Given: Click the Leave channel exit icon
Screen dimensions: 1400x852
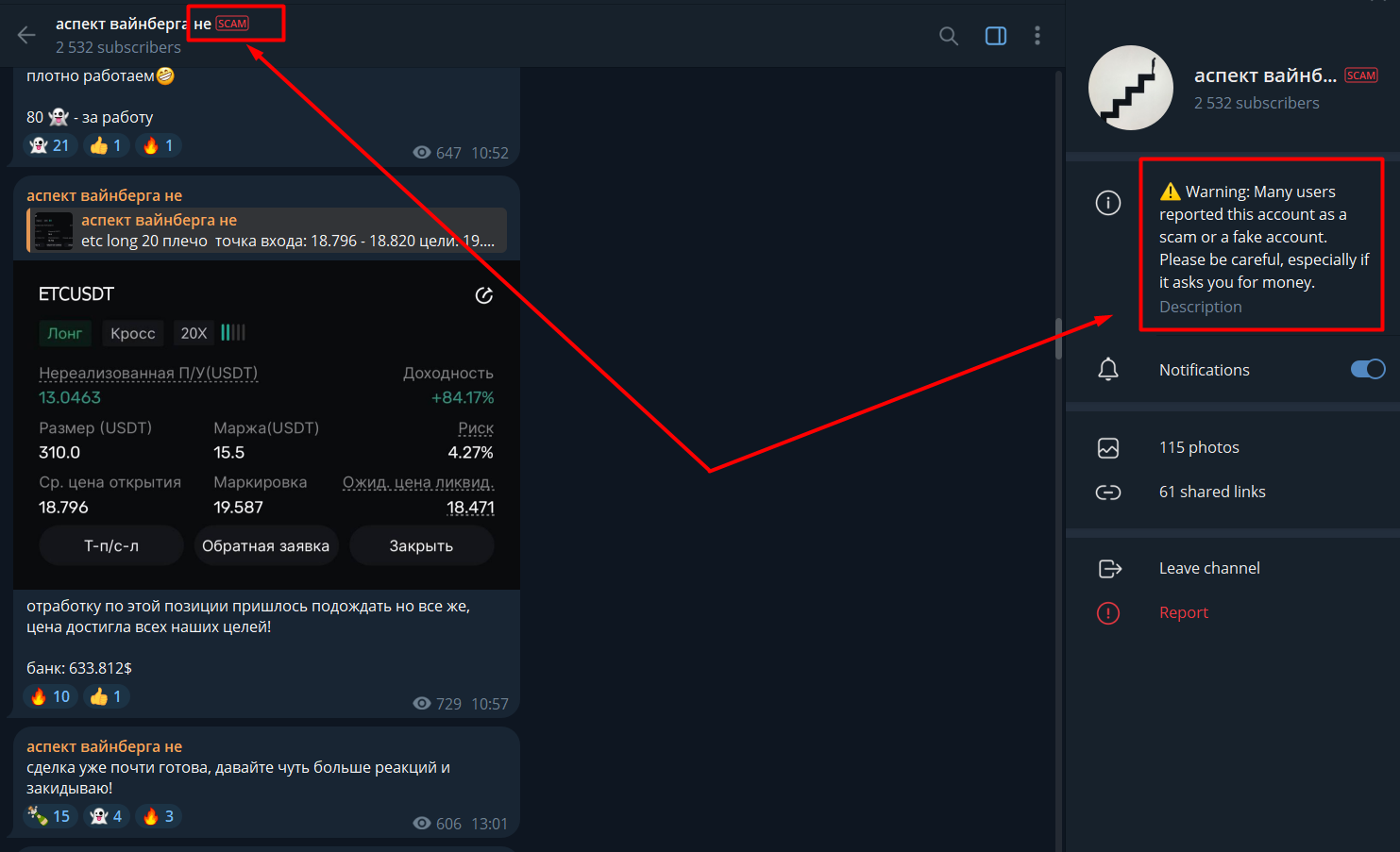Looking at the screenshot, I should click(1109, 568).
